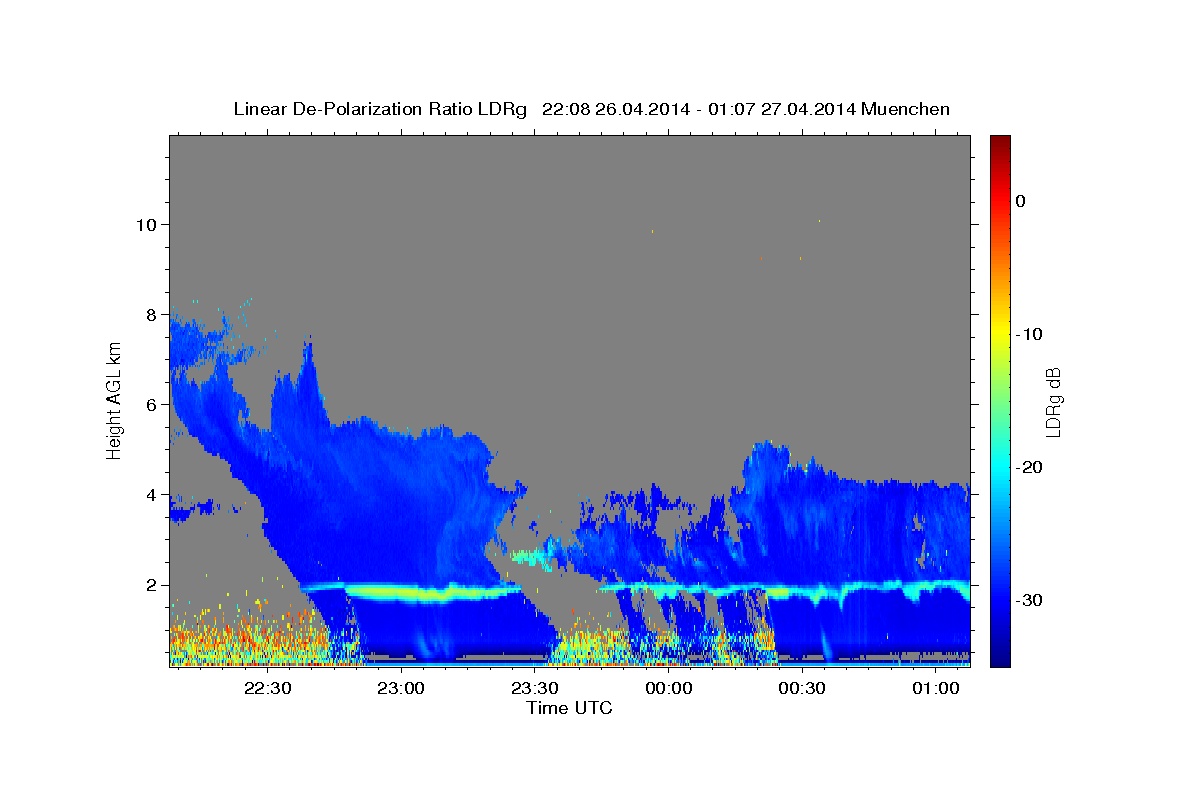Click the colorbar value label -10
This screenshot has width=1200, height=800.
pos(1028,334)
